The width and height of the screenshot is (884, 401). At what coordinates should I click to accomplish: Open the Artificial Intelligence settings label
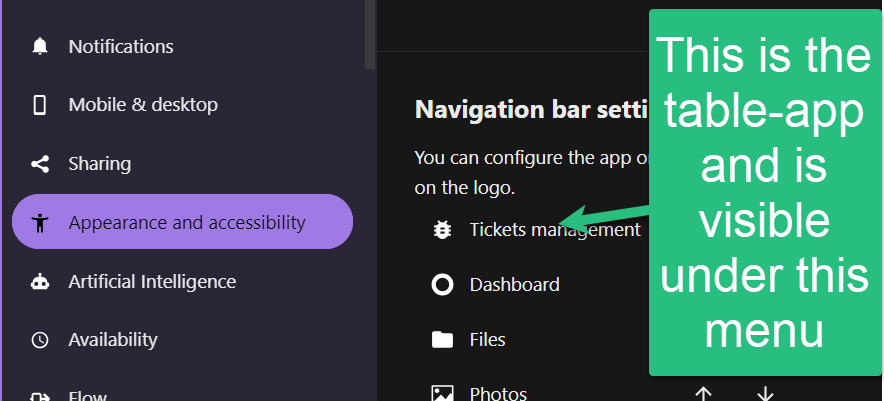pyautogui.click(x=152, y=282)
